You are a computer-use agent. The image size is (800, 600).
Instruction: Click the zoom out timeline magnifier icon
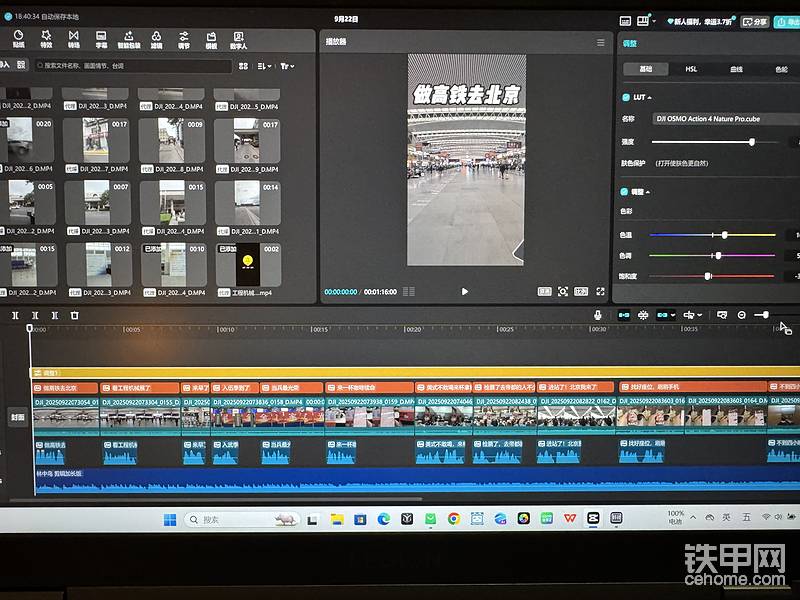[x=742, y=315]
